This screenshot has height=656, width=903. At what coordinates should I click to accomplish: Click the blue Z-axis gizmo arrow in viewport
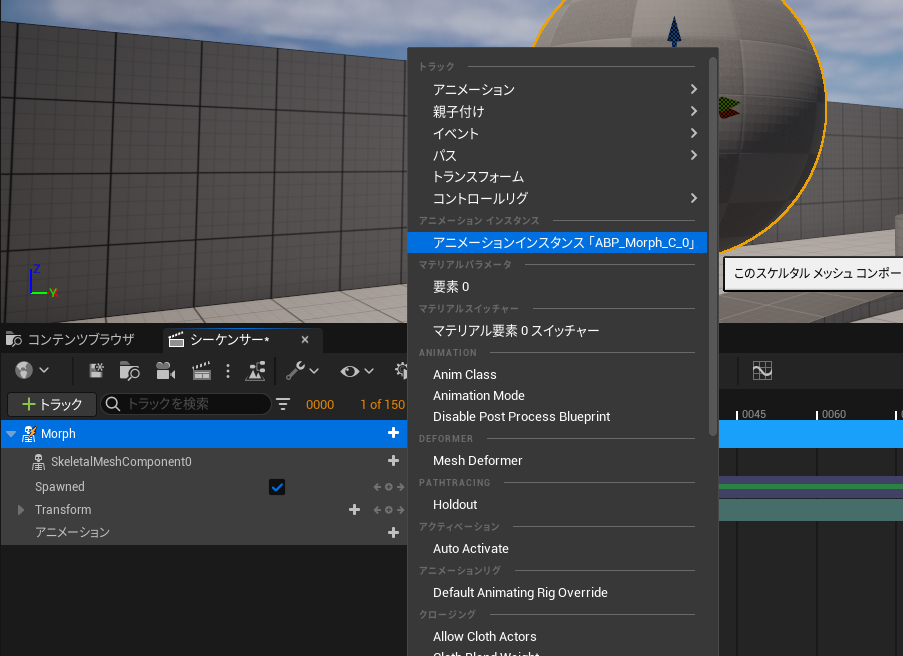[x=674, y=31]
